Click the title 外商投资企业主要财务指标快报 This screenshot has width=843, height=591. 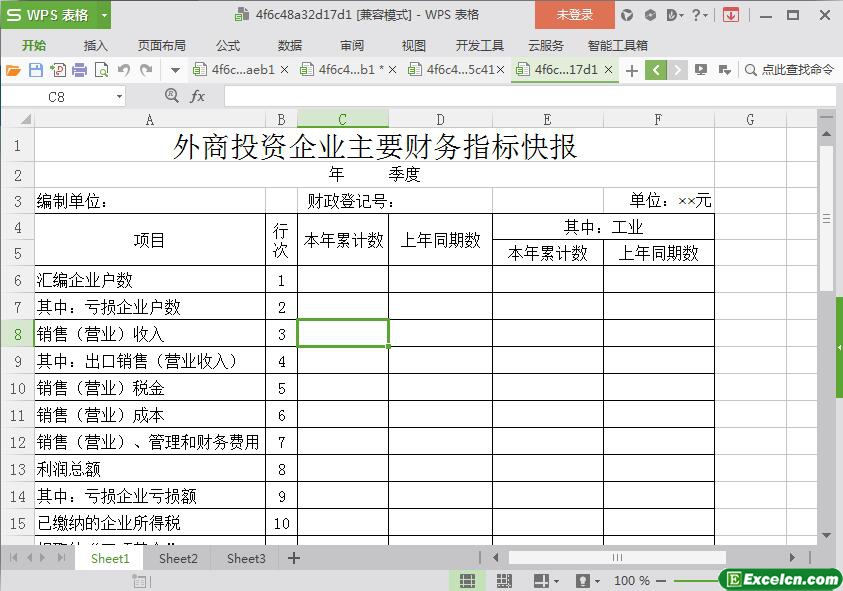pos(375,146)
